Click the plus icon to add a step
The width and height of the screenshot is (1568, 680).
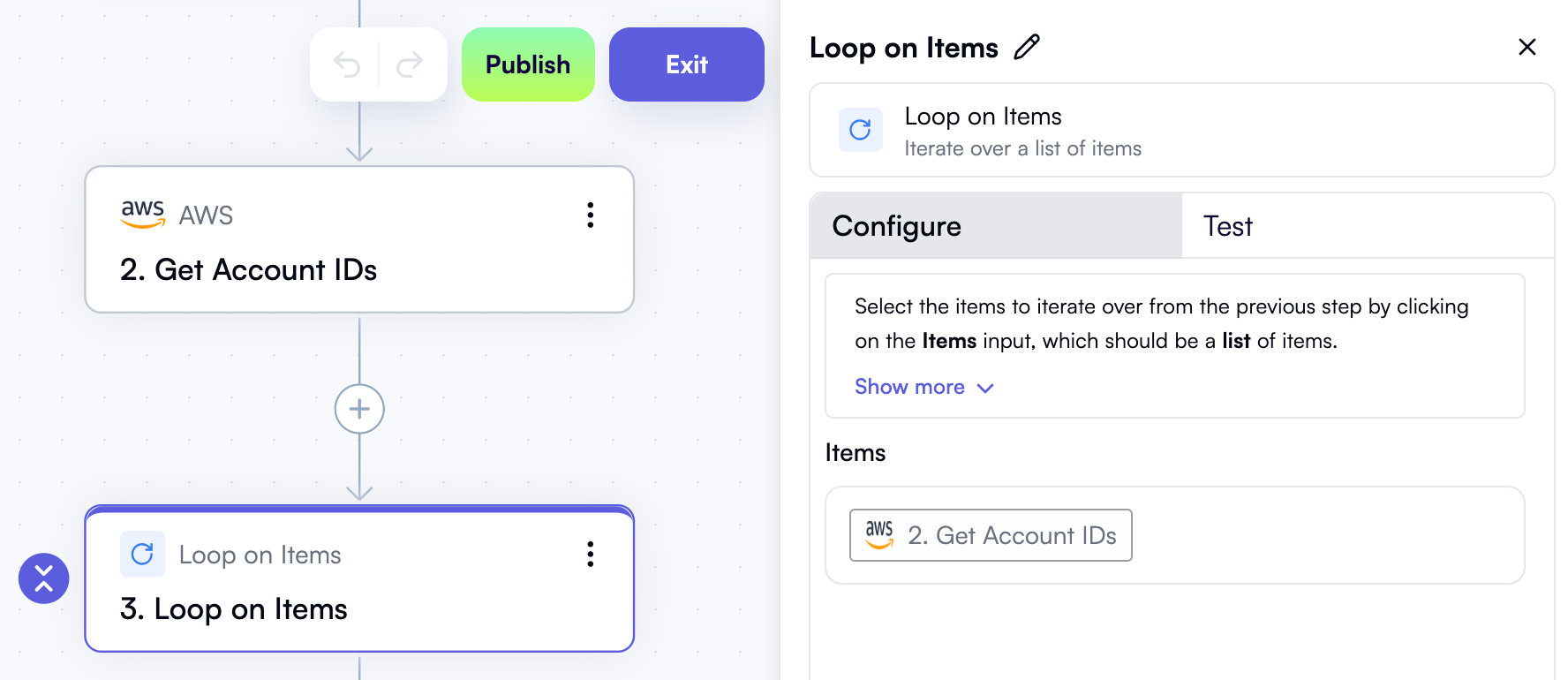point(358,409)
